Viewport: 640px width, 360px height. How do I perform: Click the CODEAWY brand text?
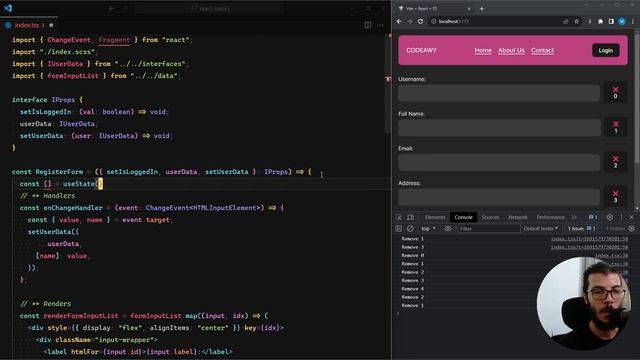tap(421, 50)
